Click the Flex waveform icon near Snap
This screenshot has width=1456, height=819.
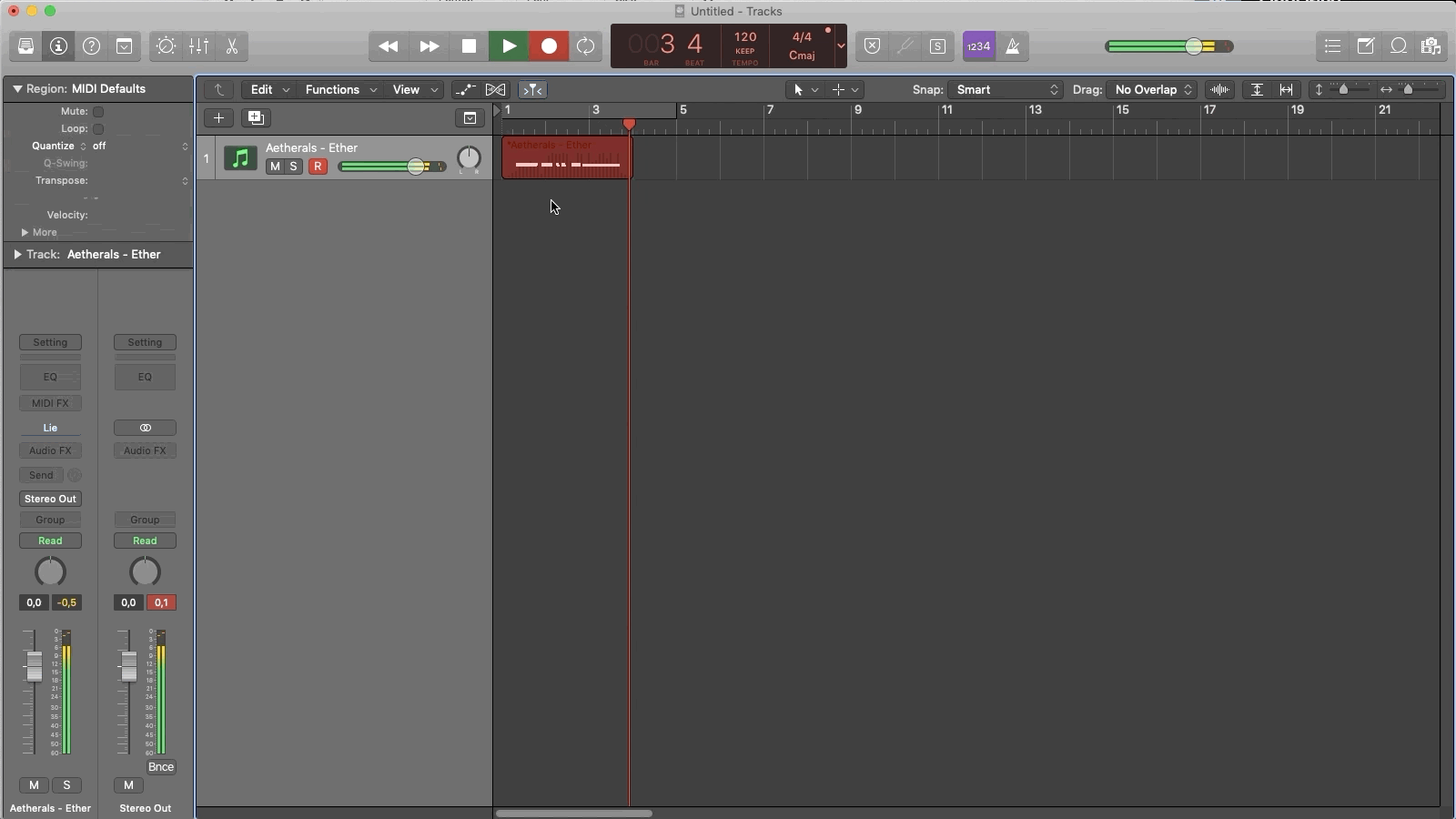click(x=1219, y=90)
